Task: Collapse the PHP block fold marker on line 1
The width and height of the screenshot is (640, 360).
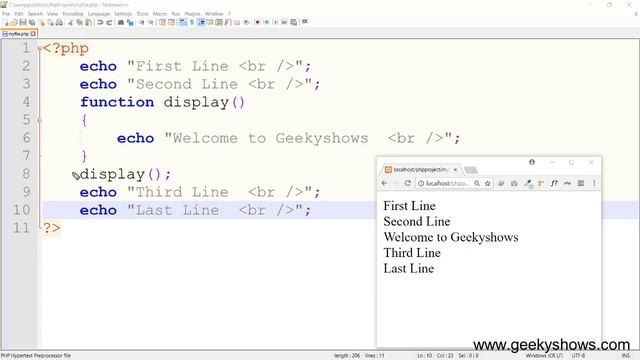Action: (40, 48)
